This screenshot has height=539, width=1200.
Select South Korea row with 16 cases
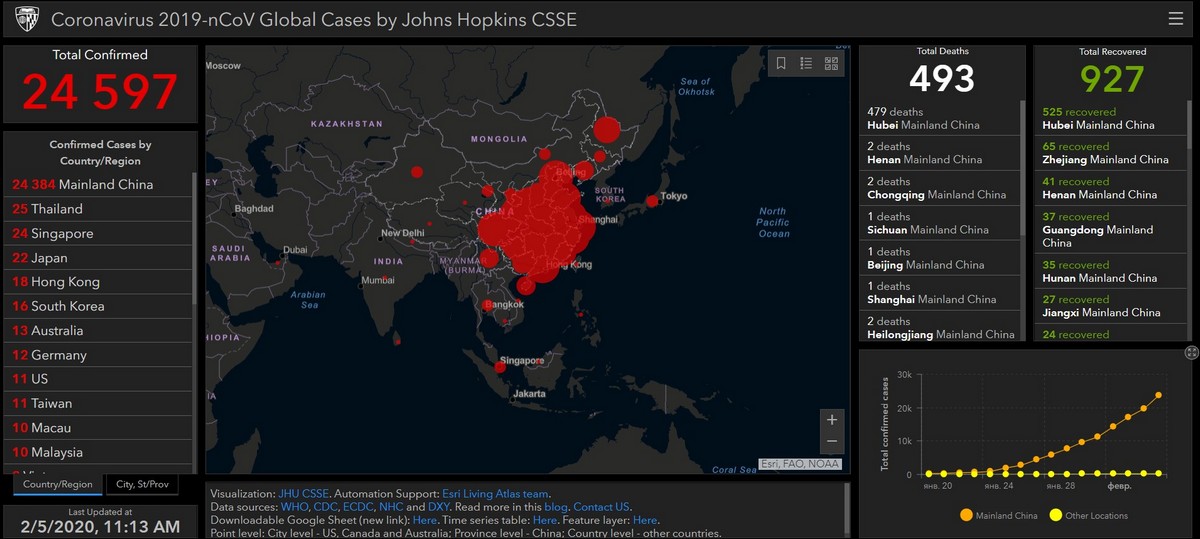pyautogui.click(x=99, y=306)
